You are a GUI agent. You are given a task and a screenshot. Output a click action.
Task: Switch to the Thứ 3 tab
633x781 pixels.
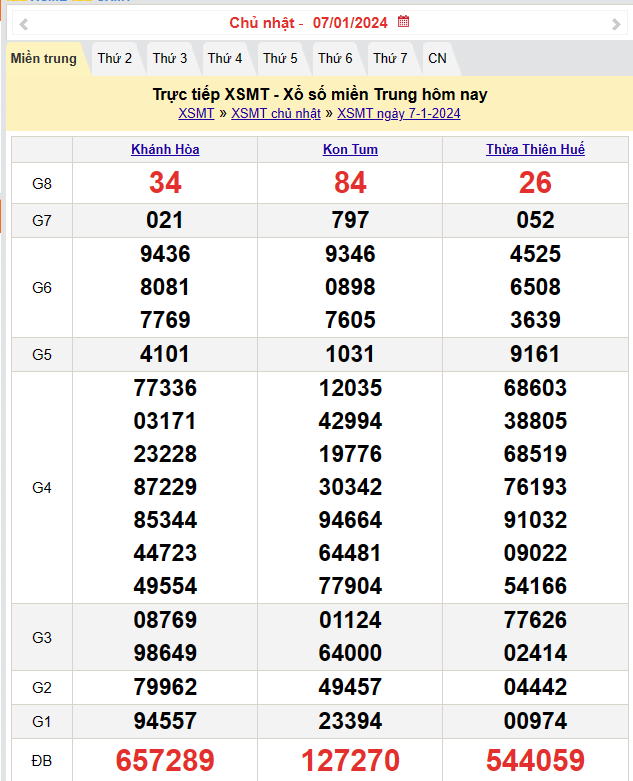tap(170, 59)
